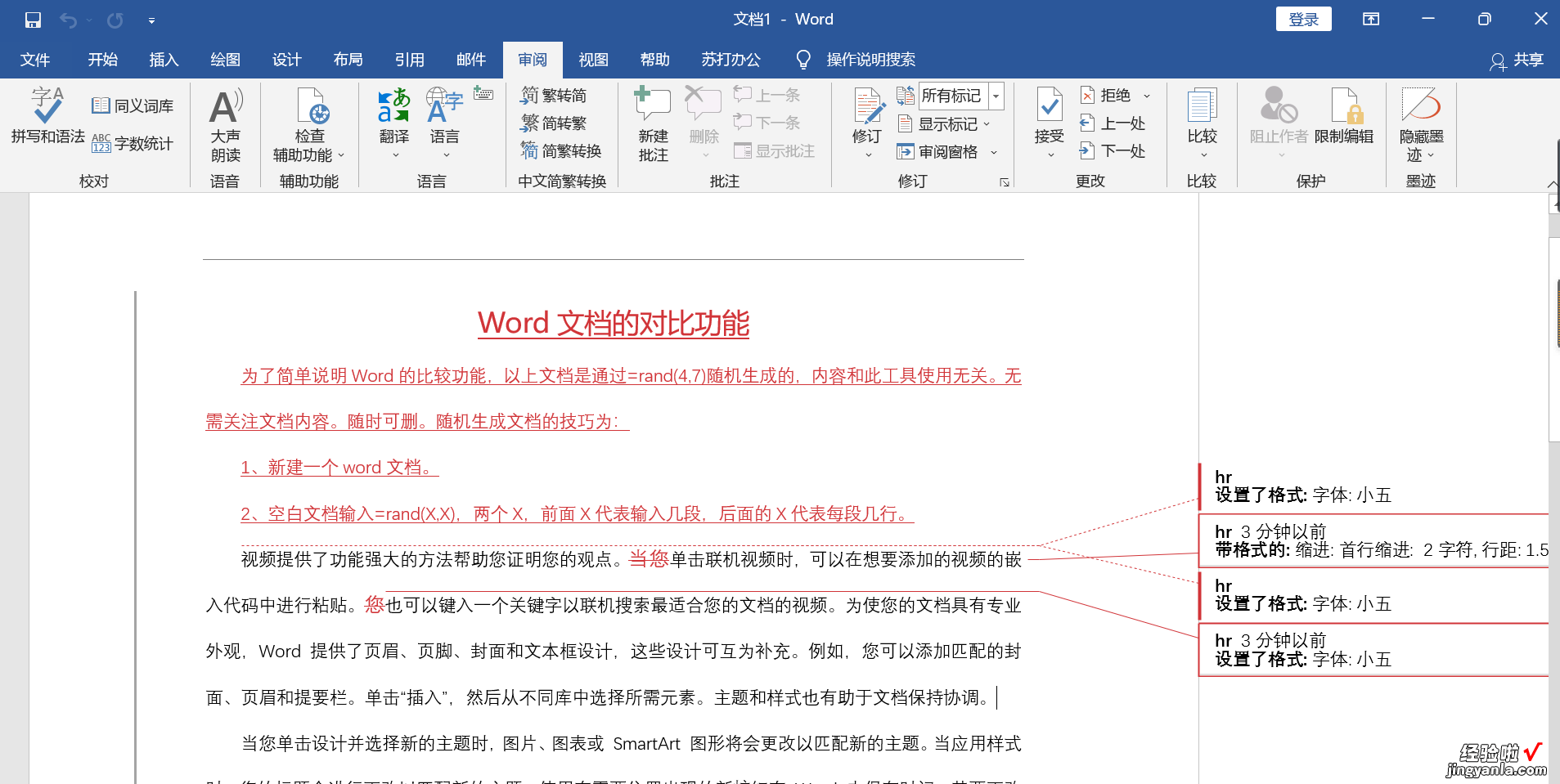Open the 语言 language options

coord(445,124)
